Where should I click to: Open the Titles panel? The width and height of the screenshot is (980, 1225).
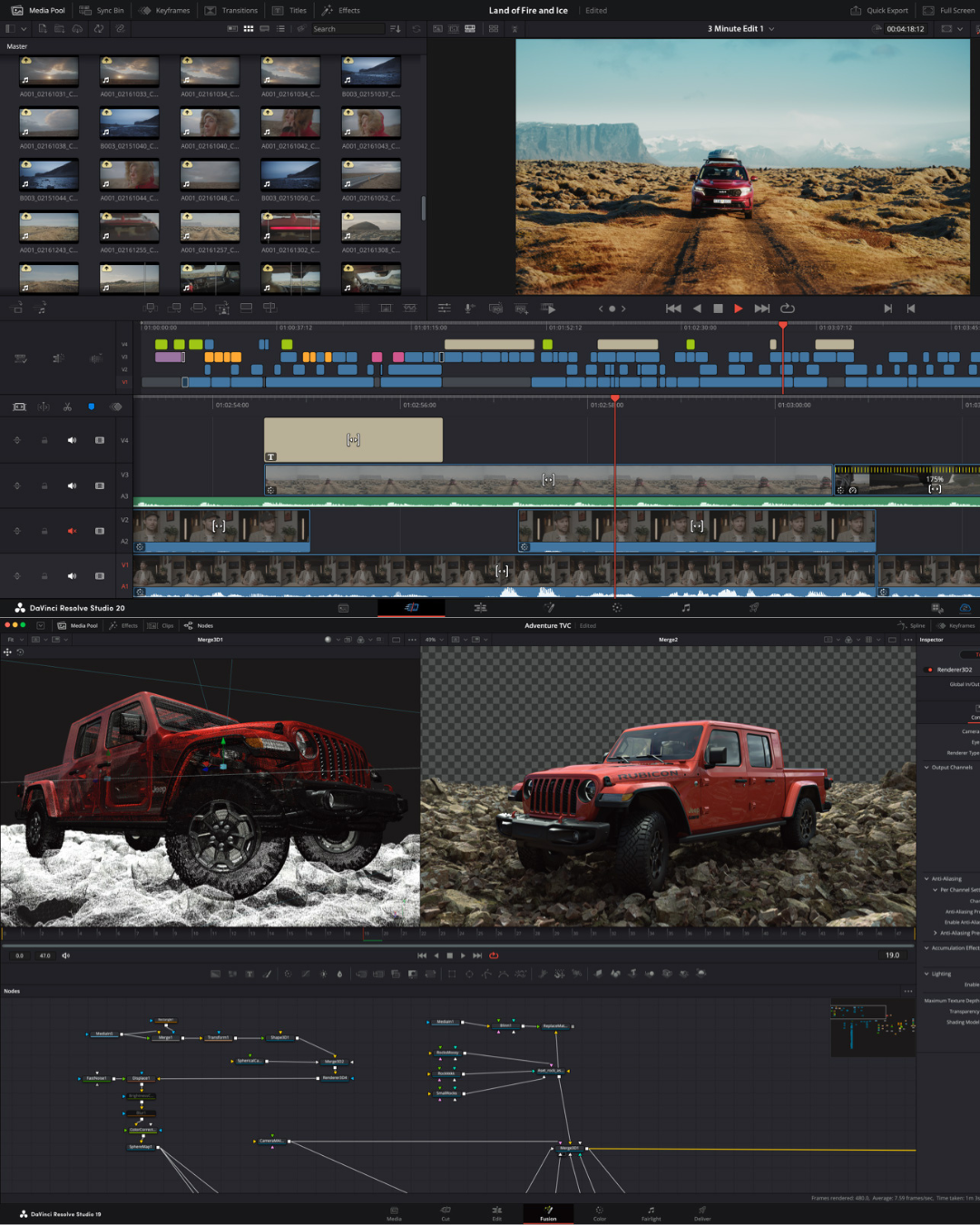click(x=289, y=11)
